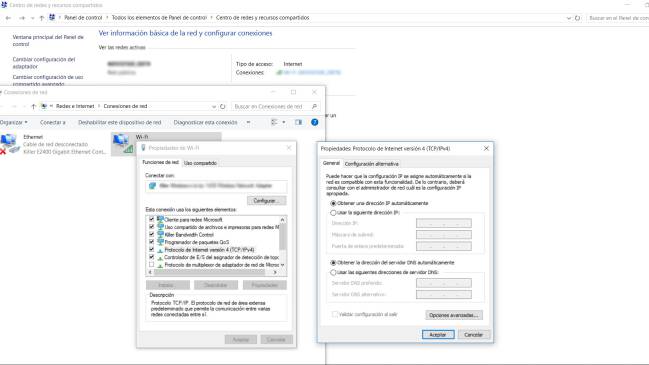
Task: Refresh the Centro de redes Control Panel view
Action: 578,18
